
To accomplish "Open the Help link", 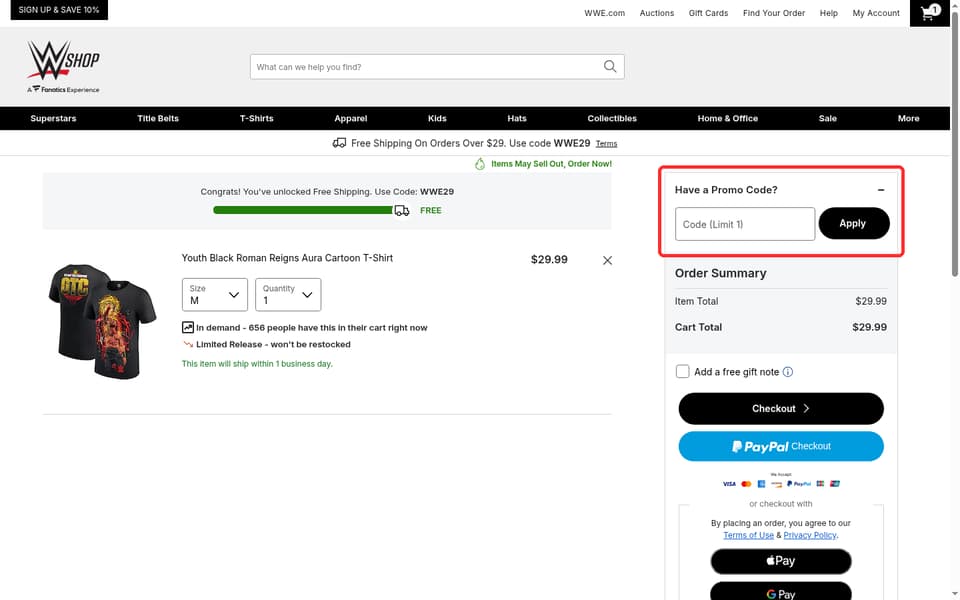I will click(x=828, y=13).
